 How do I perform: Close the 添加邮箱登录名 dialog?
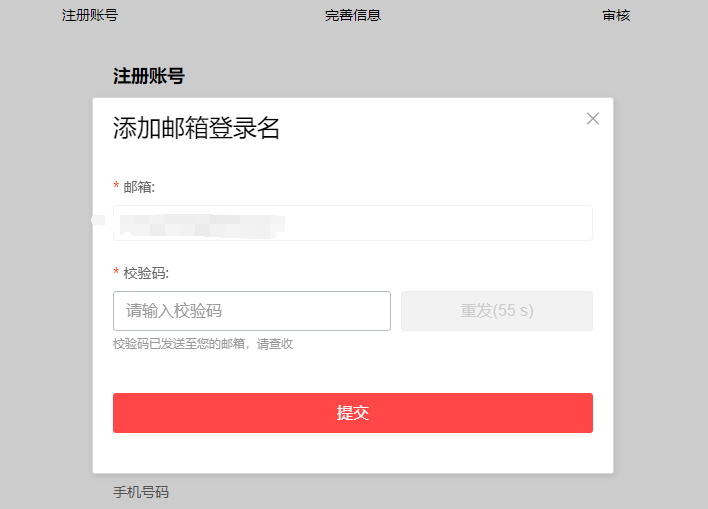(593, 119)
